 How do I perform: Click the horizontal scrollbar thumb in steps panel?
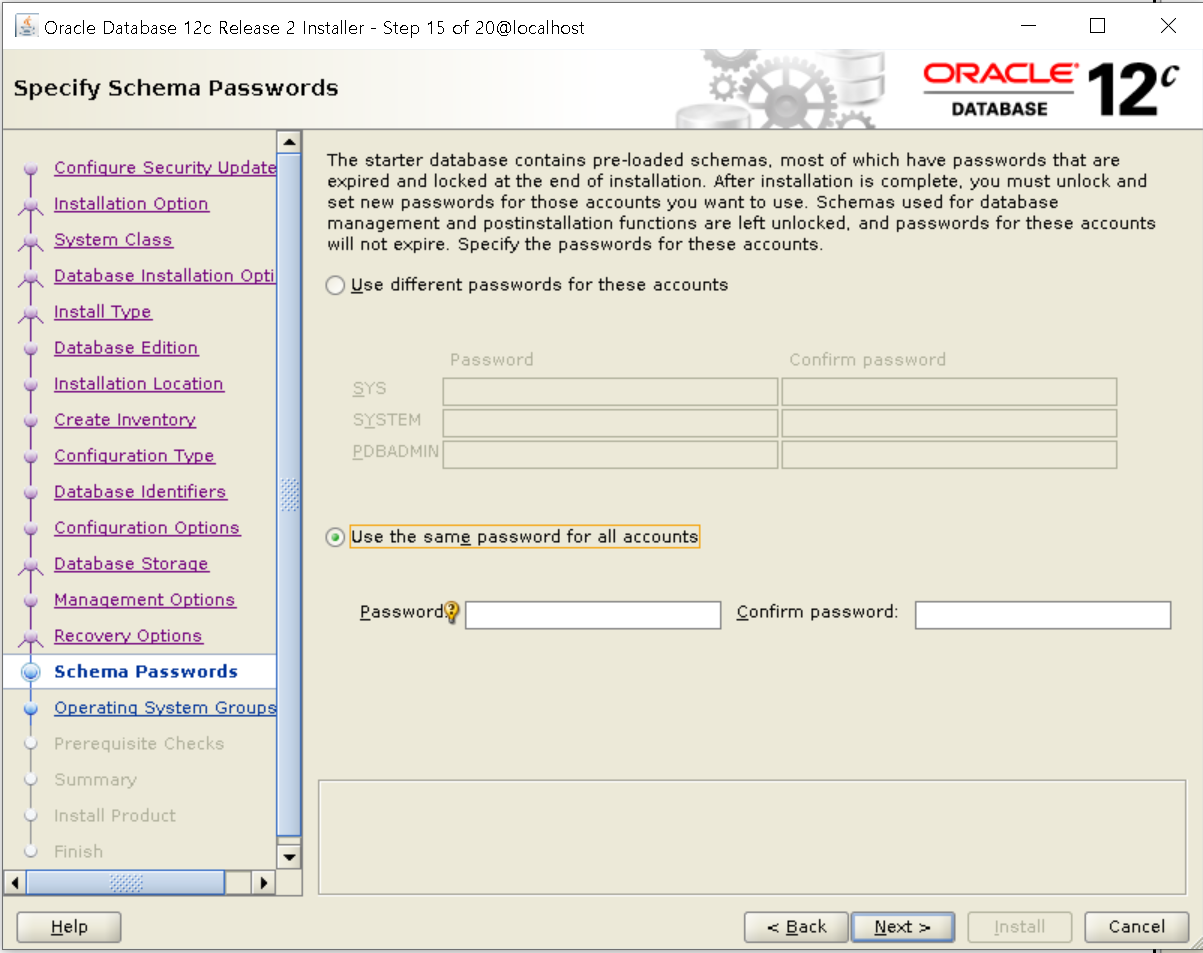[x=126, y=883]
